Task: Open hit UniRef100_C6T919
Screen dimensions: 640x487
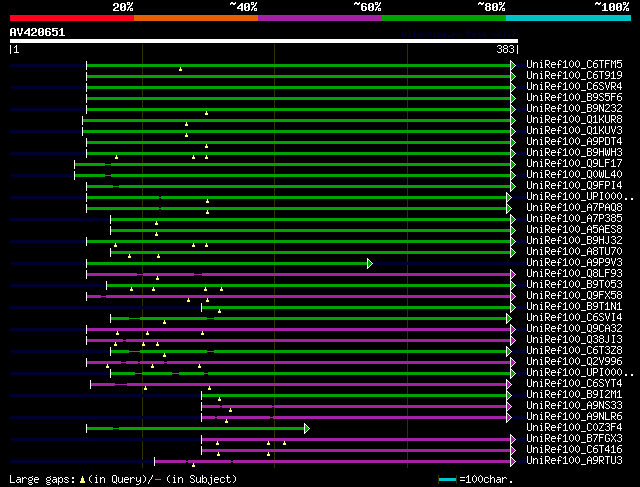Action: [x=574, y=76]
